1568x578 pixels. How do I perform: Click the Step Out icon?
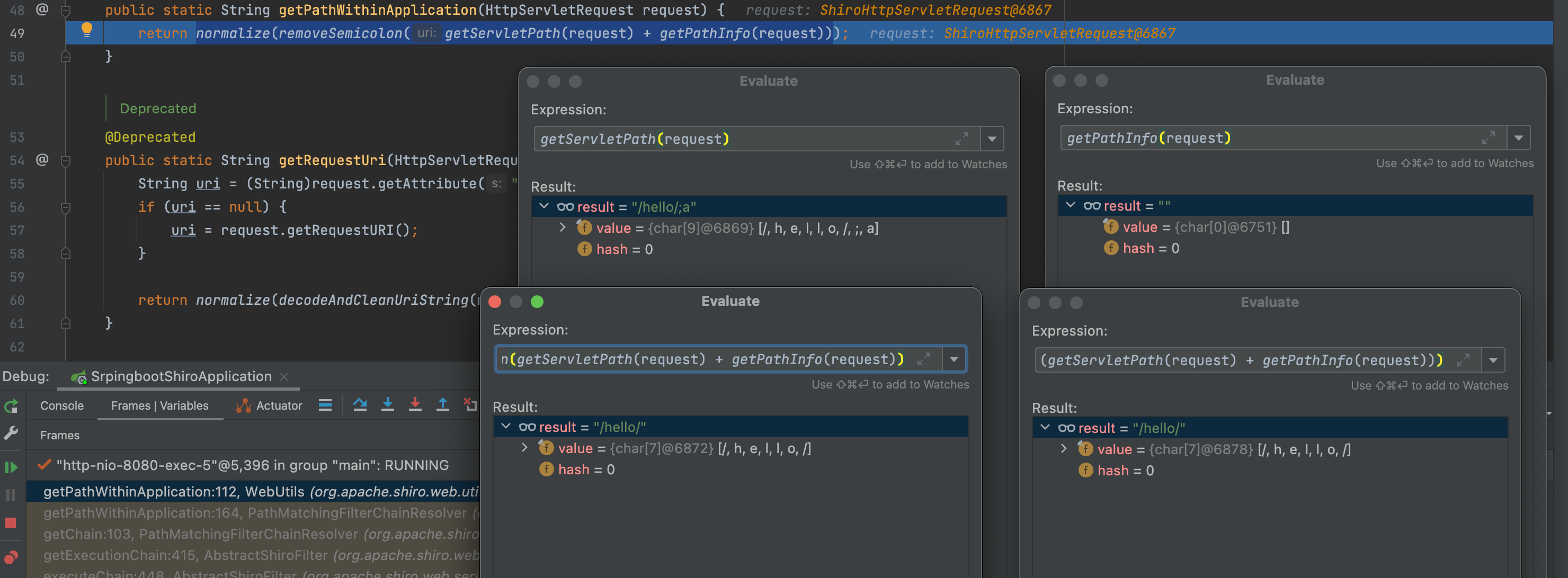point(442,404)
